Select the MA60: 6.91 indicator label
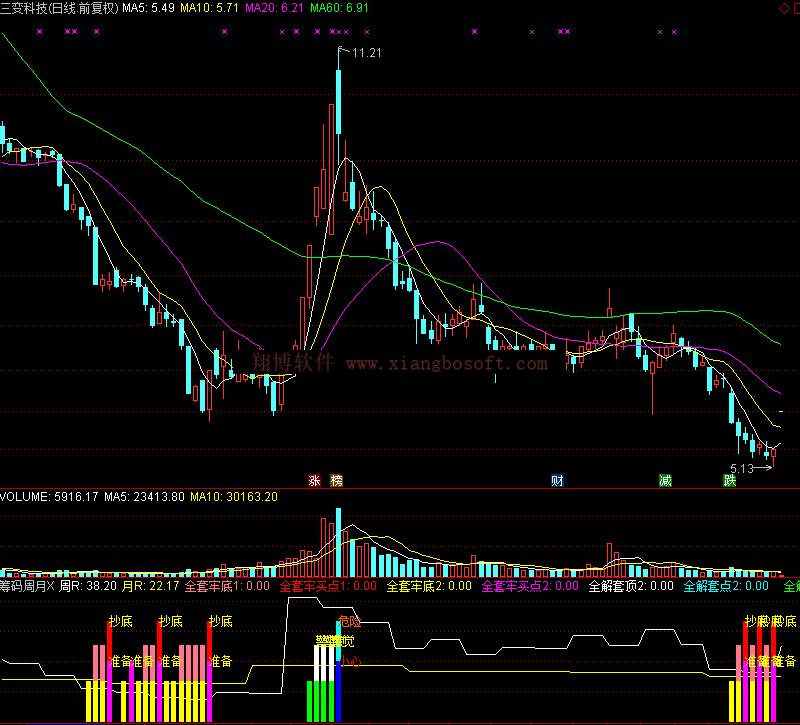Screen dimensions: 800x725 (339, 8)
